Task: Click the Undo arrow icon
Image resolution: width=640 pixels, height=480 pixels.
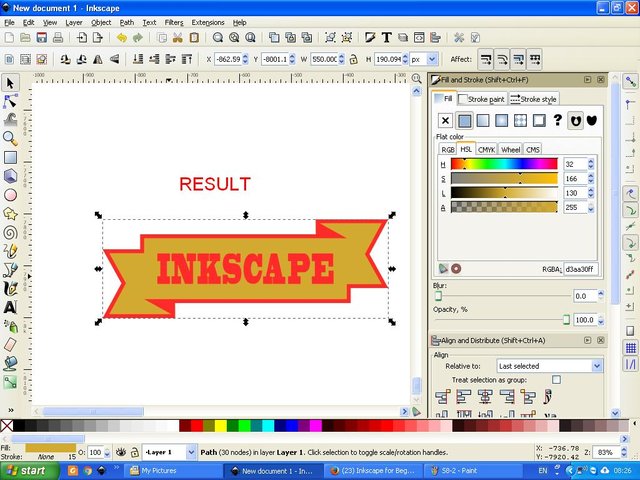Action: [121, 38]
